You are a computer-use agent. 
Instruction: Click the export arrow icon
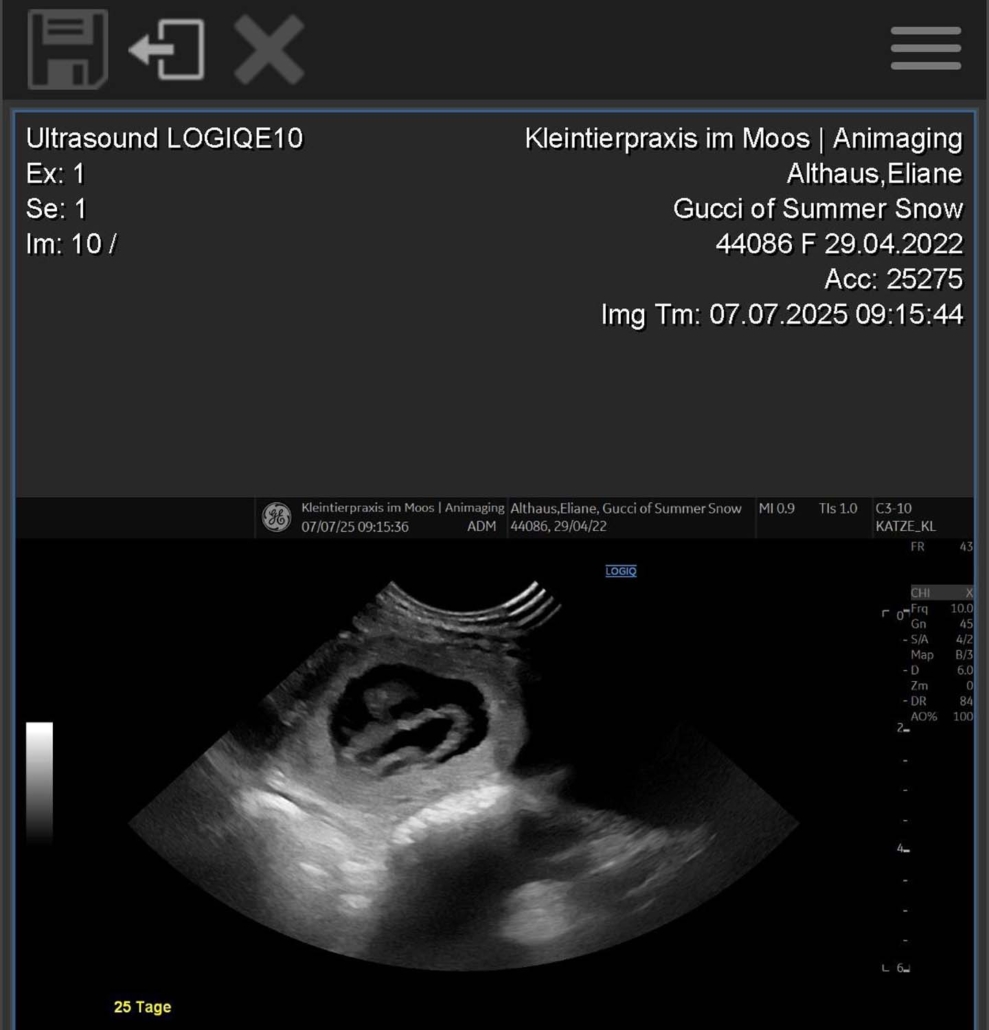coord(167,49)
